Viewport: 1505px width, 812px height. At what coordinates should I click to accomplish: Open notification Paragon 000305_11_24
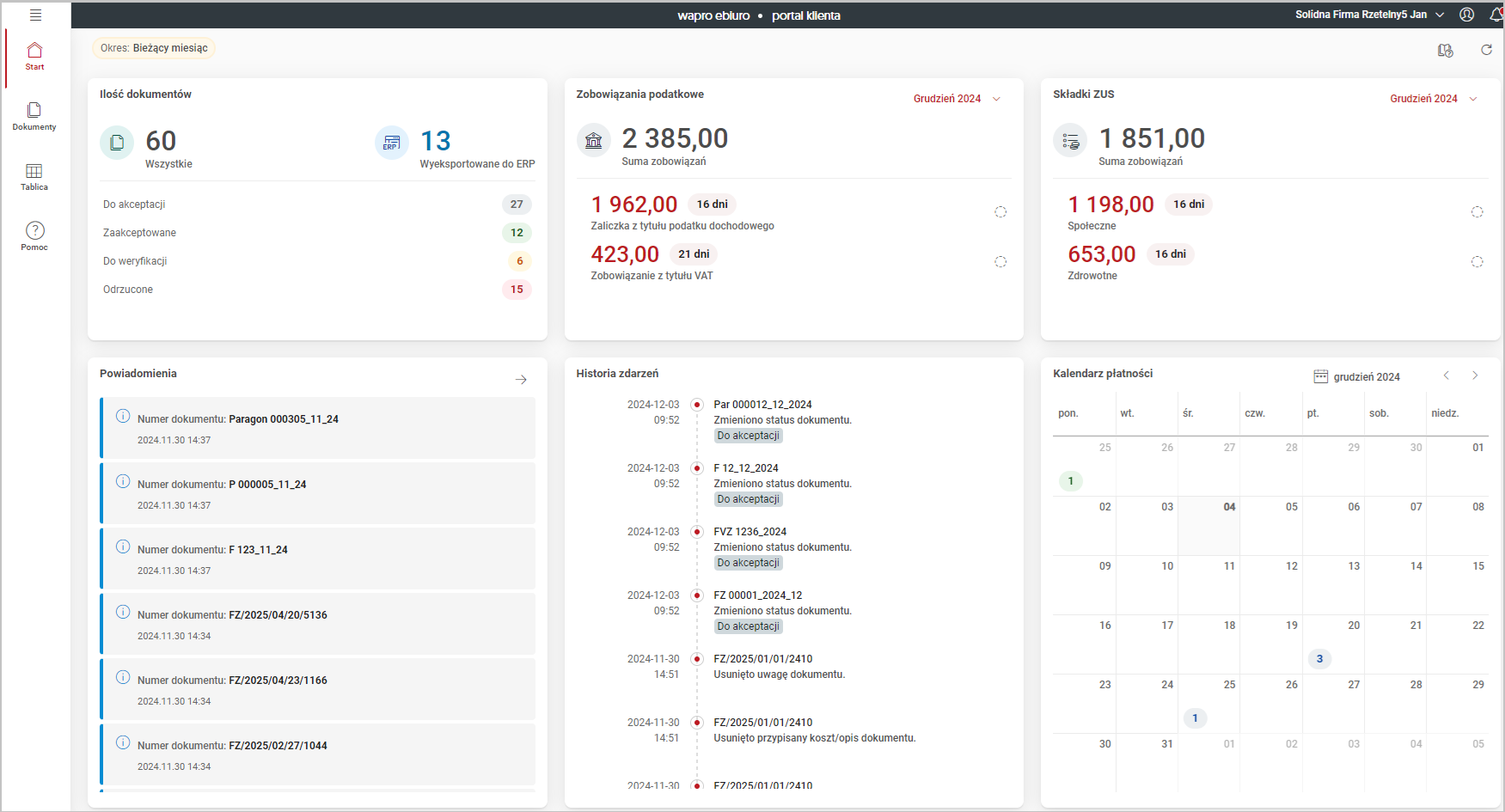pos(317,428)
